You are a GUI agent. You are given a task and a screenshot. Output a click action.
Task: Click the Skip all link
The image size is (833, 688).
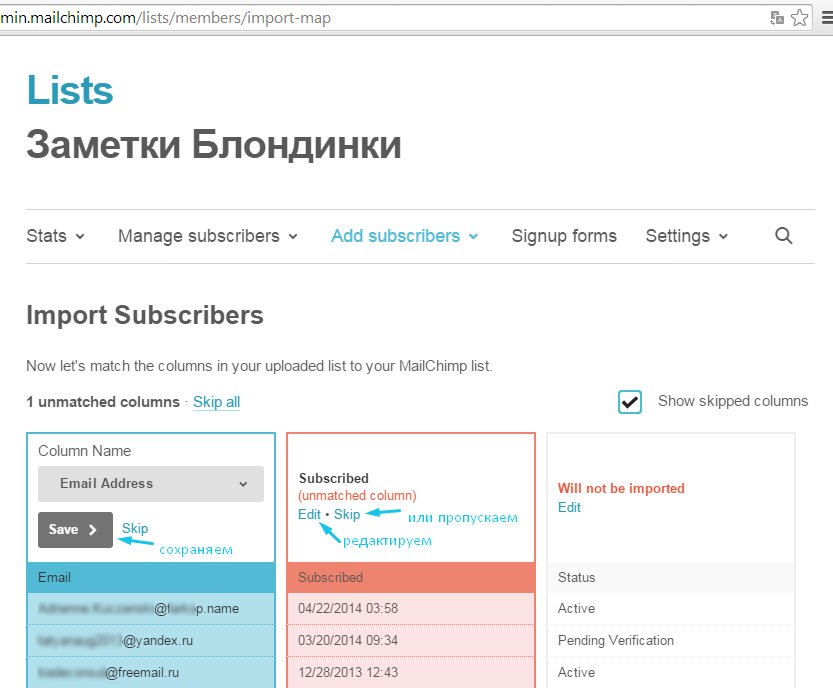(216, 402)
